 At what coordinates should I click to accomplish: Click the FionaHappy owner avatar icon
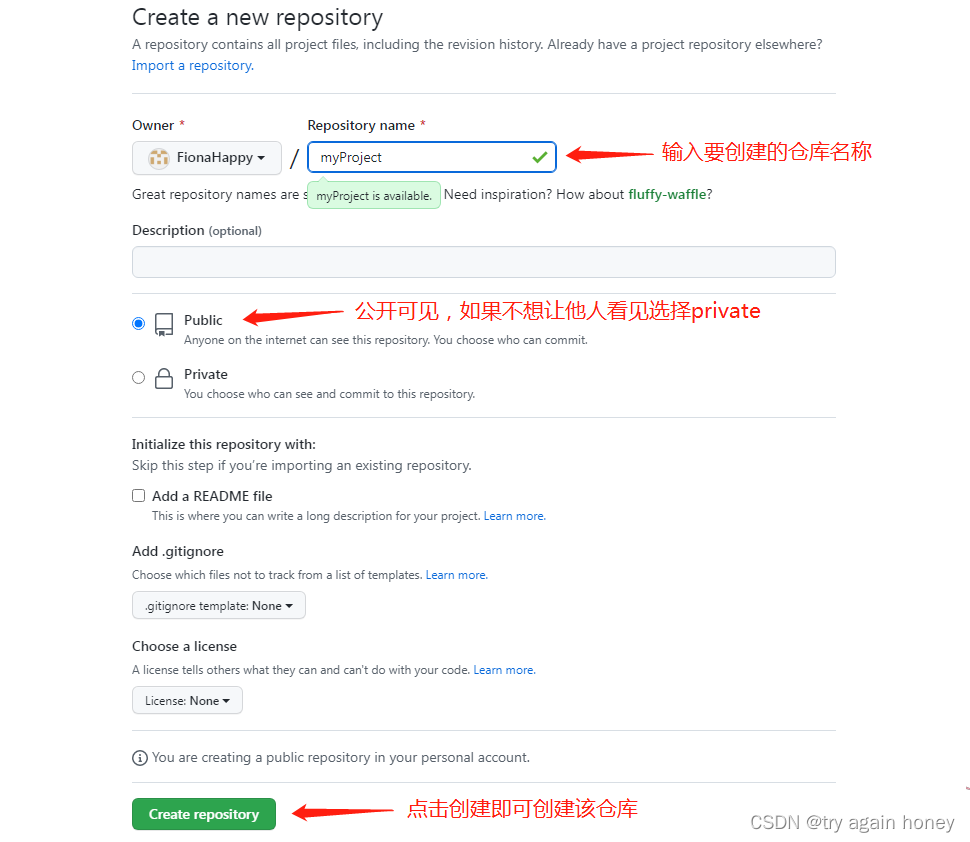(x=159, y=158)
